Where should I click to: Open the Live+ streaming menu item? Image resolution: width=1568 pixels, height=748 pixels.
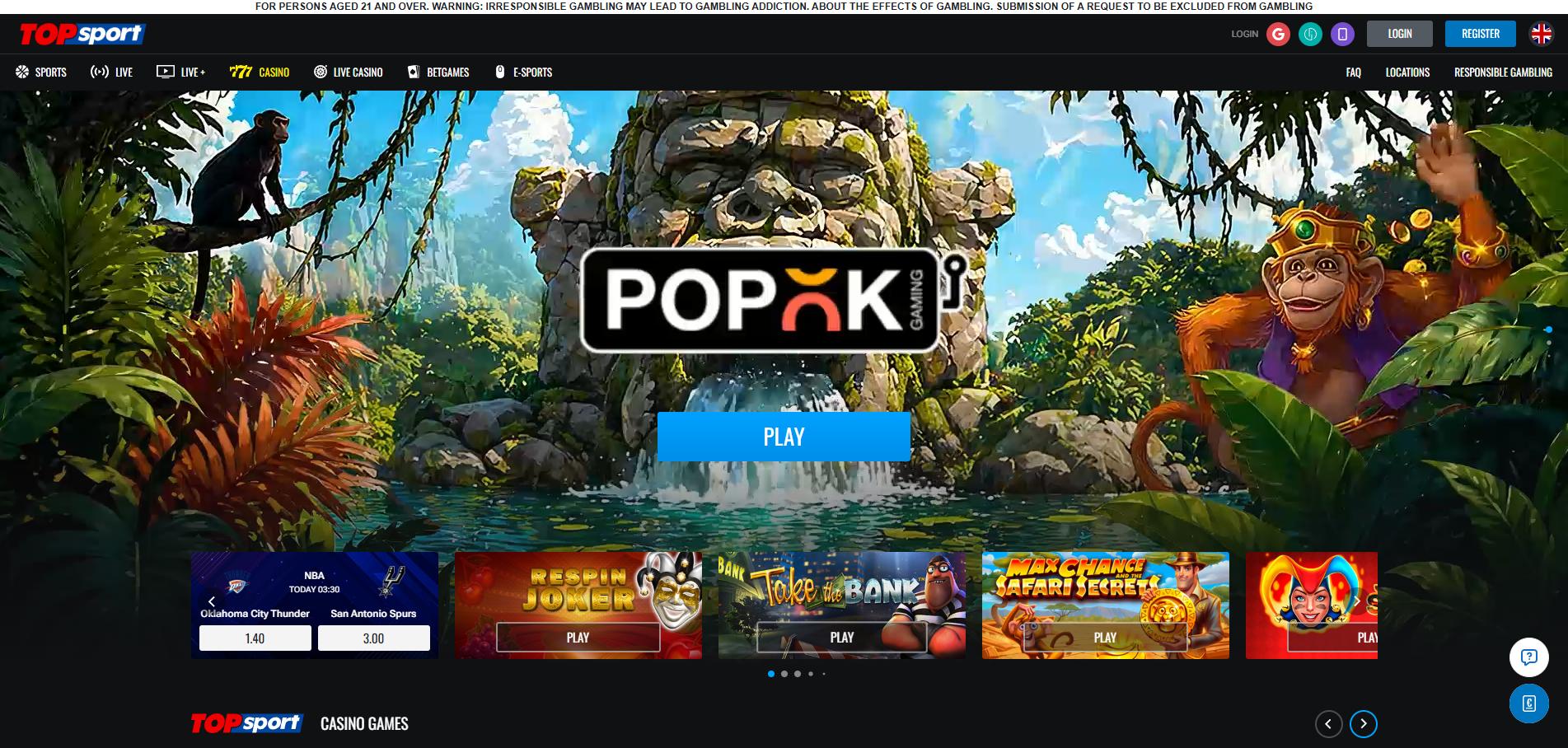pyautogui.click(x=181, y=72)
